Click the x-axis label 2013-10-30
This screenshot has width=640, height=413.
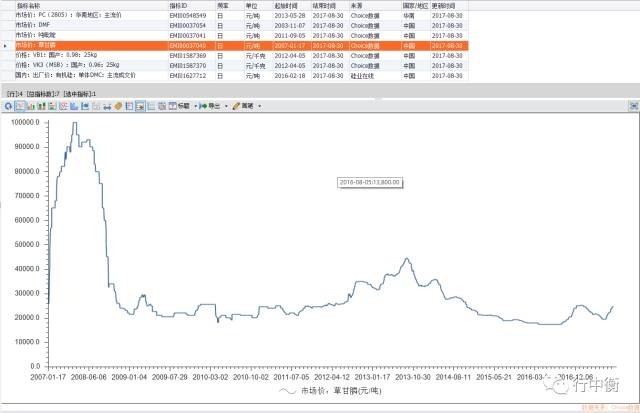tap(413, 377)
